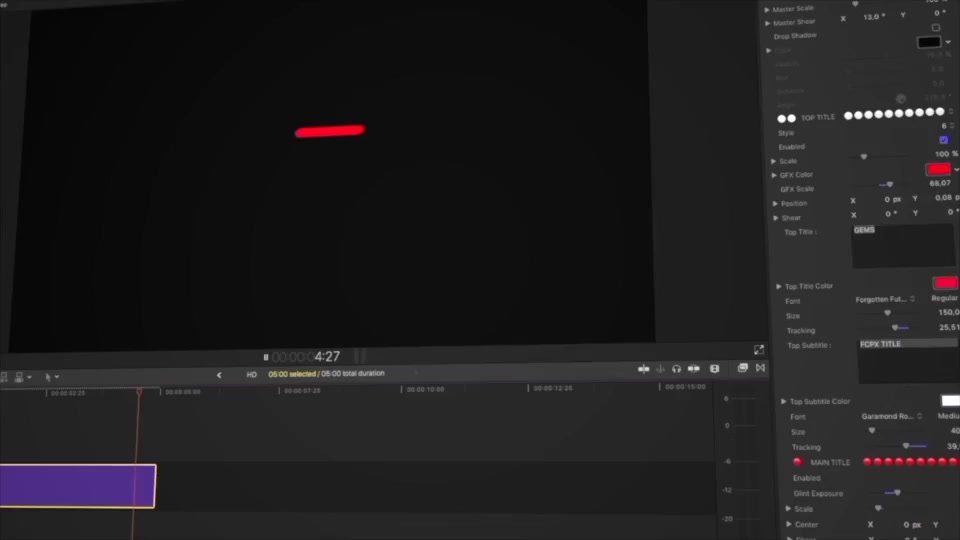Pause playback in the viewer
Screen dimensions: 960x540
point(266,357)
